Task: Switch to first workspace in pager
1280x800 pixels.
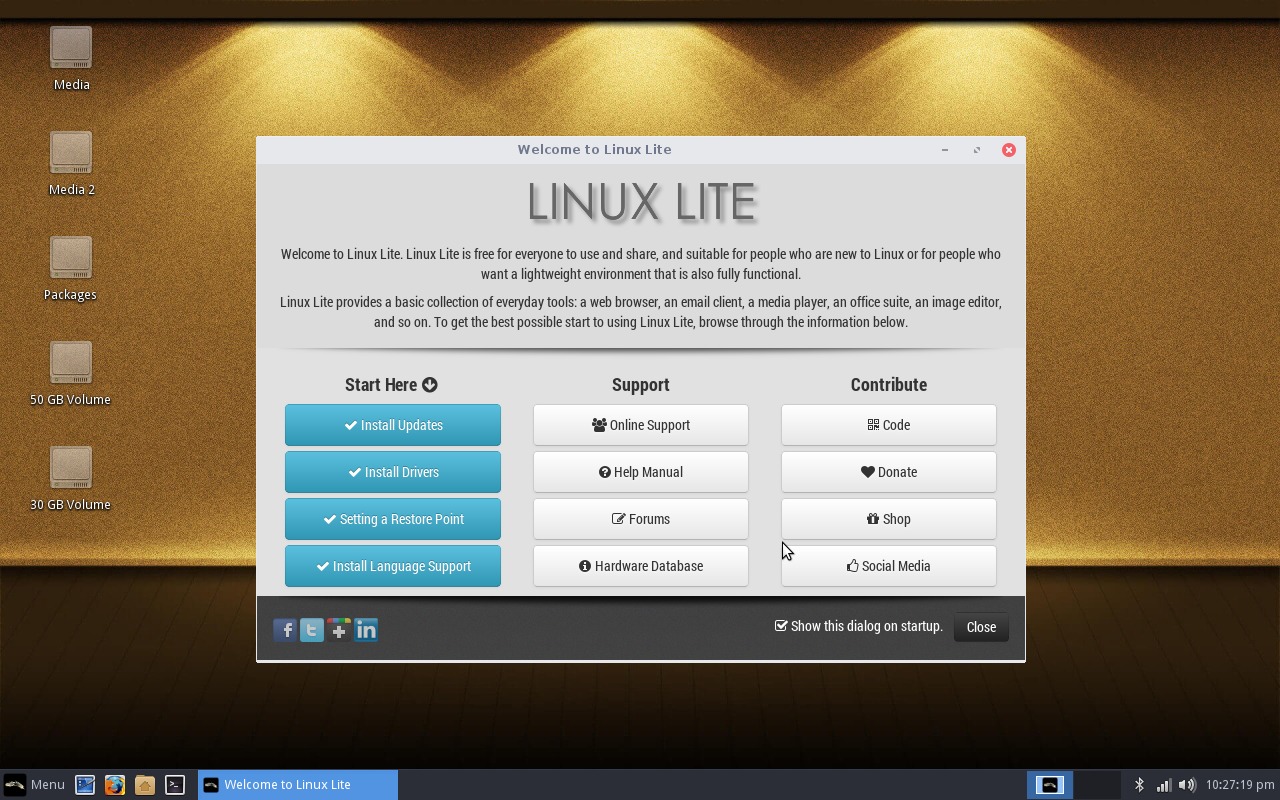Action: click(x=1050, y=785)
